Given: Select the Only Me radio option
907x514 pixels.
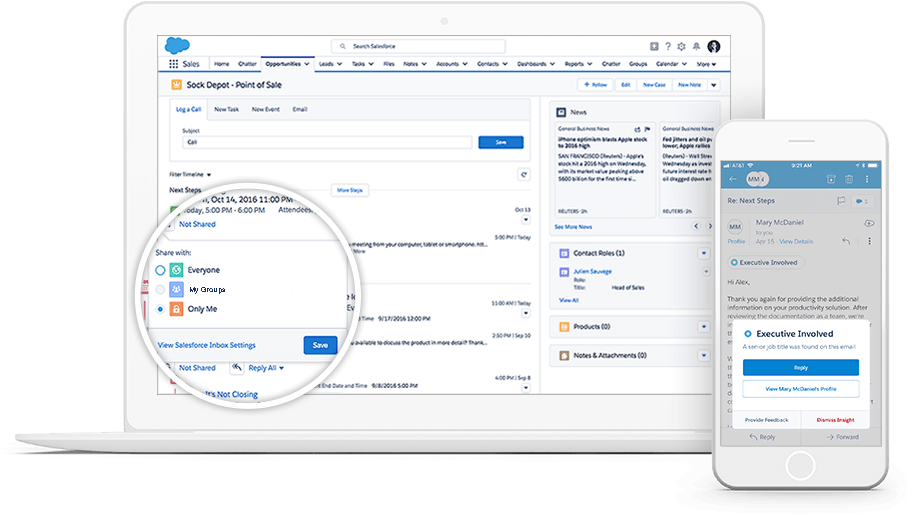Looking at the screenshot, I should point(160,309).
